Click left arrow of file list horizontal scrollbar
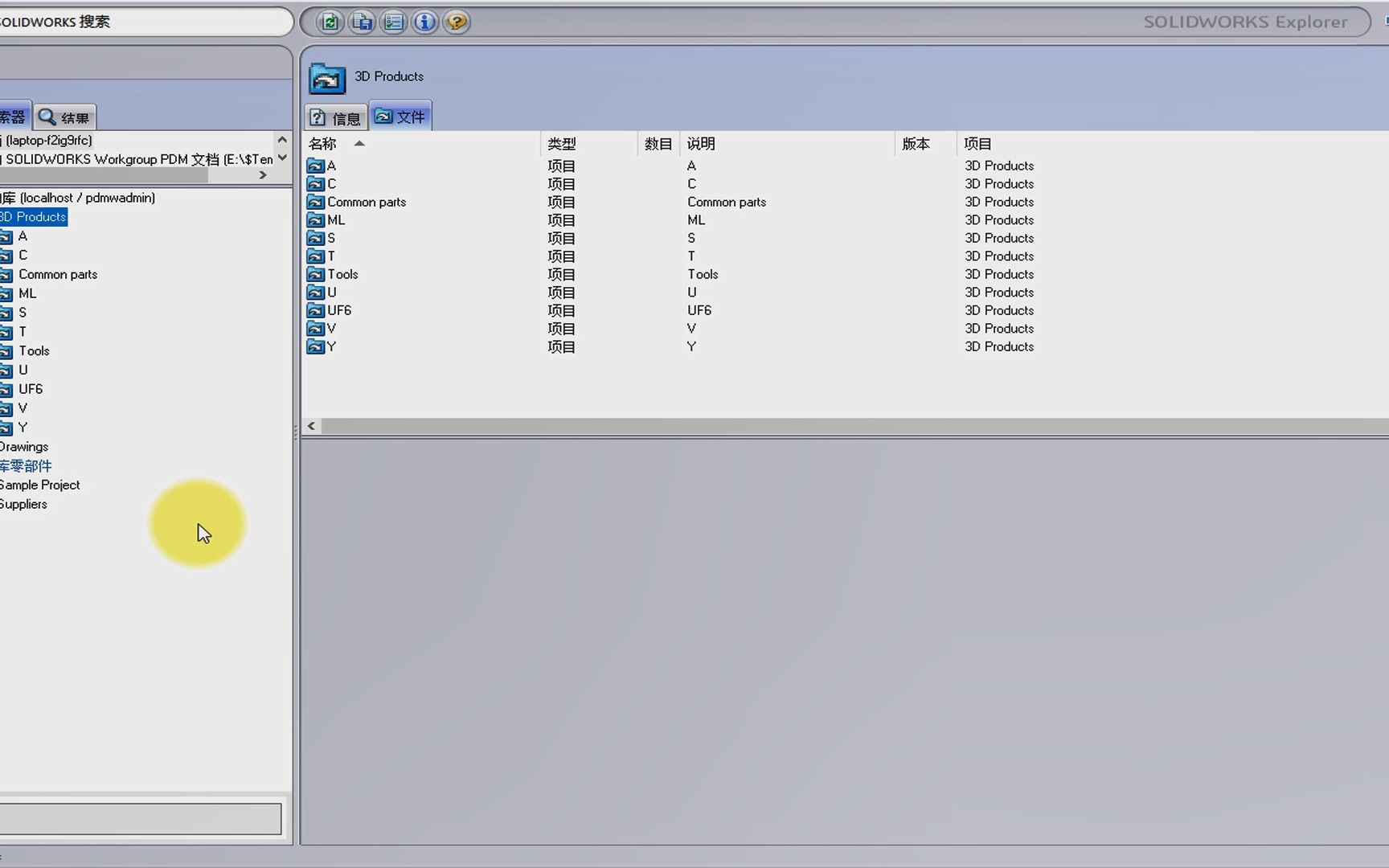1389x868 pixels. point(311,426)
